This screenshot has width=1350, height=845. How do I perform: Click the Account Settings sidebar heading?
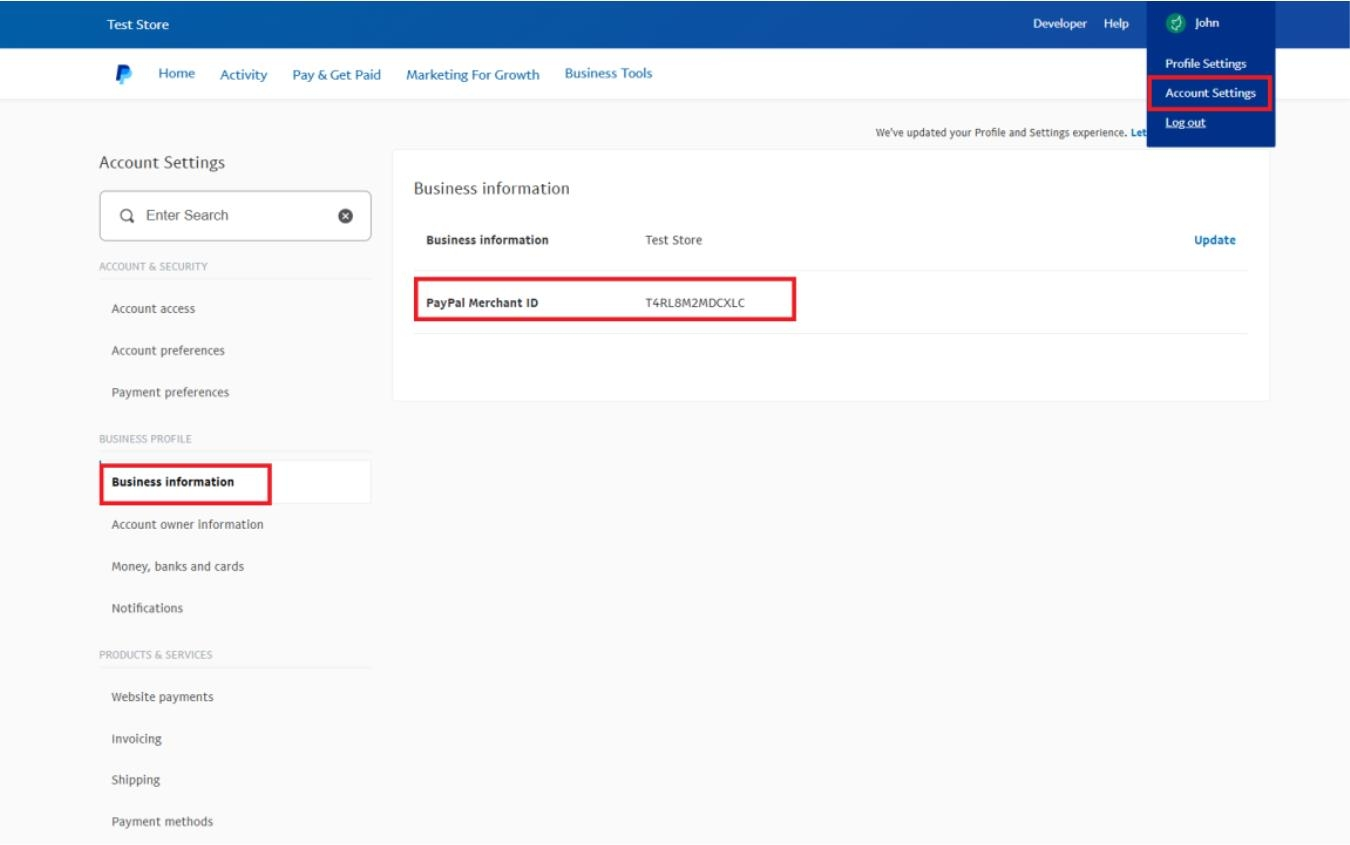click(x=162, y=163)
